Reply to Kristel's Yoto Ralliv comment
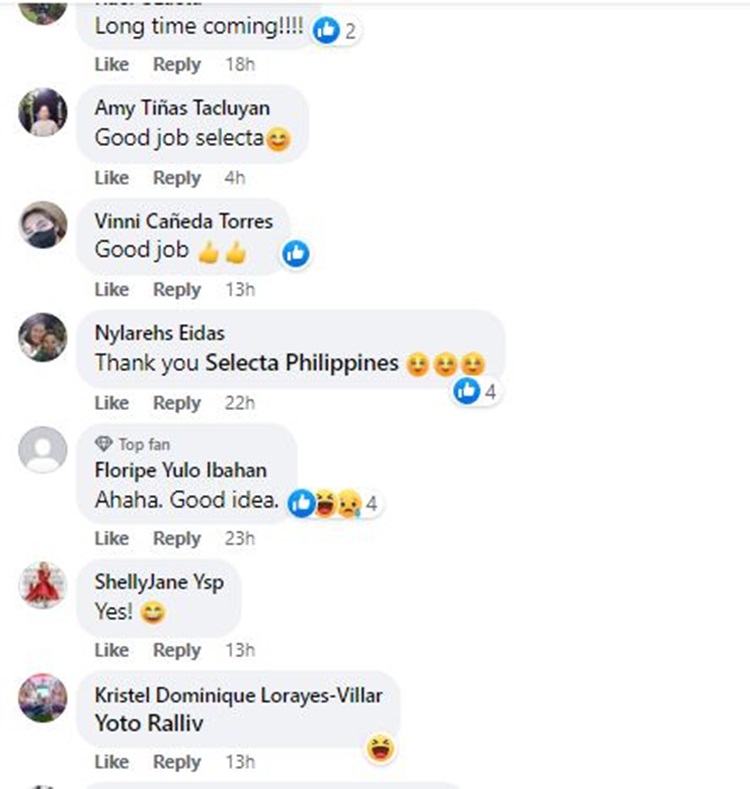 point(177,762)
